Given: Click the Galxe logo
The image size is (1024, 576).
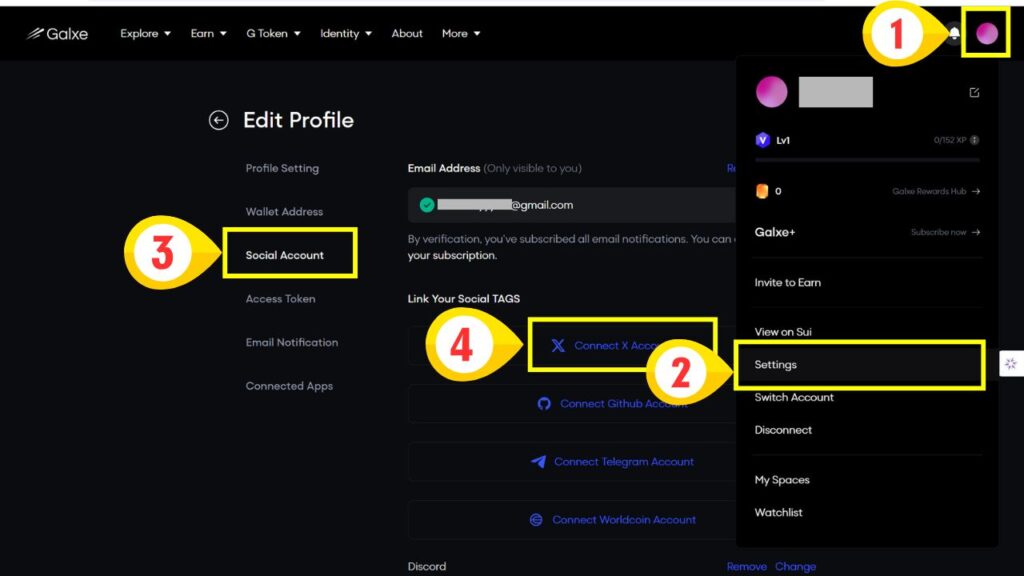Looking at the screenshot, I should tap(57, 33).
